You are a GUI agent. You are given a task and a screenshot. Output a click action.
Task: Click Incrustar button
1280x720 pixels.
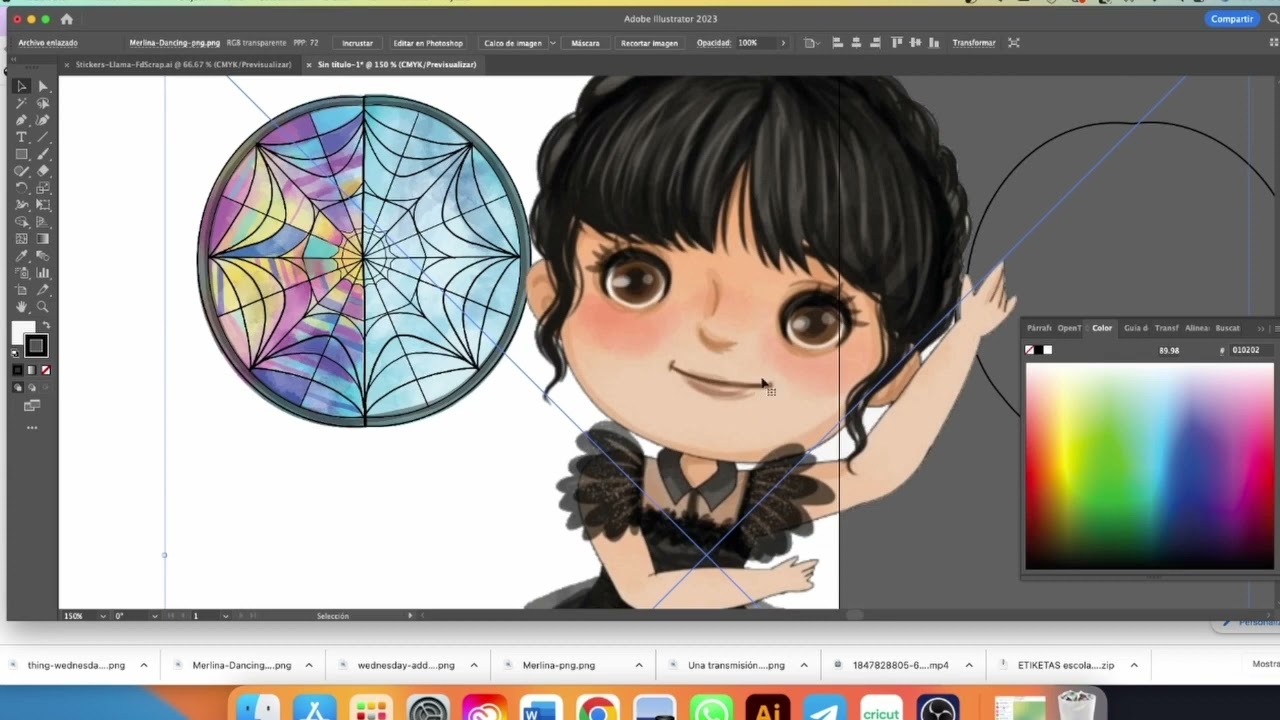coord(357,43)
